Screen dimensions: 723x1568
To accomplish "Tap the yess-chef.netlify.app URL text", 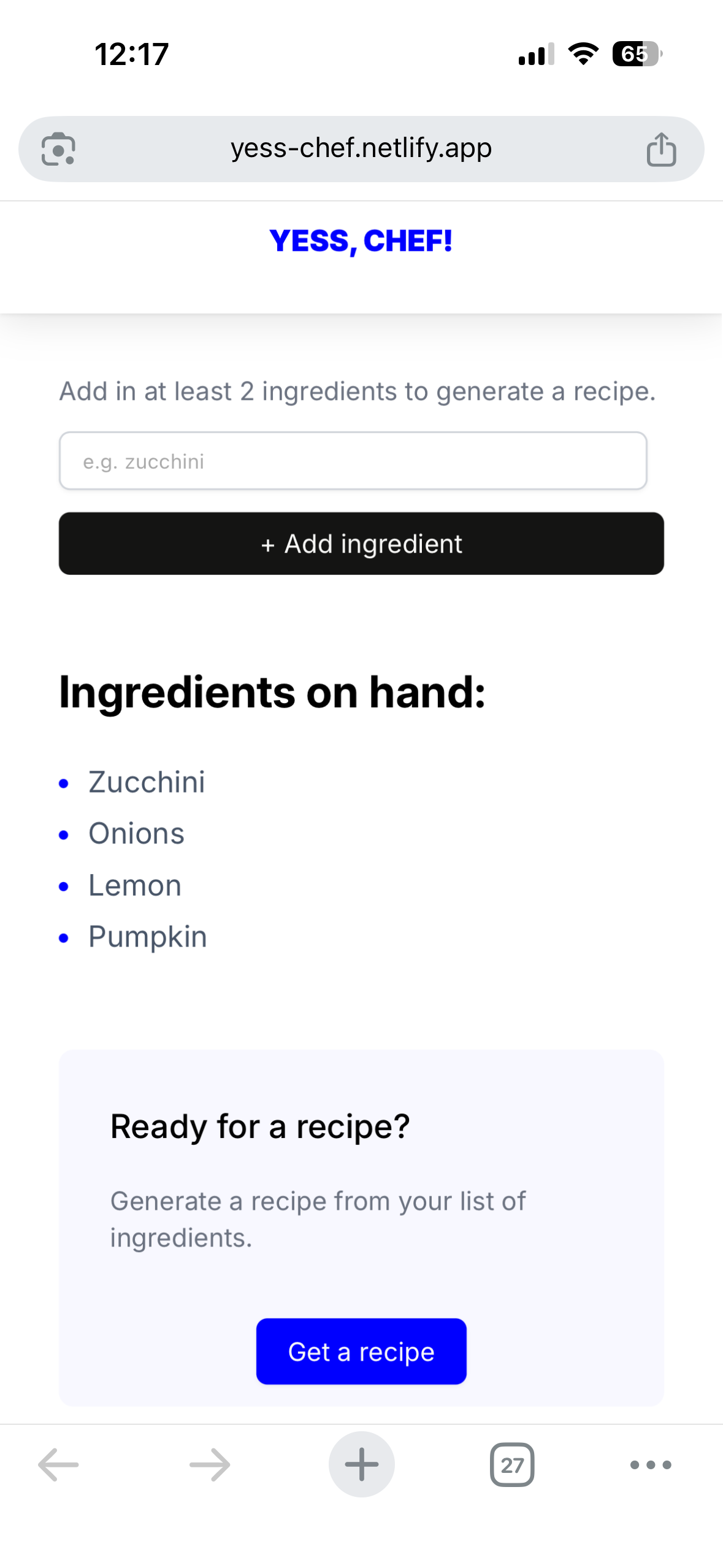I will pos(361,148).
